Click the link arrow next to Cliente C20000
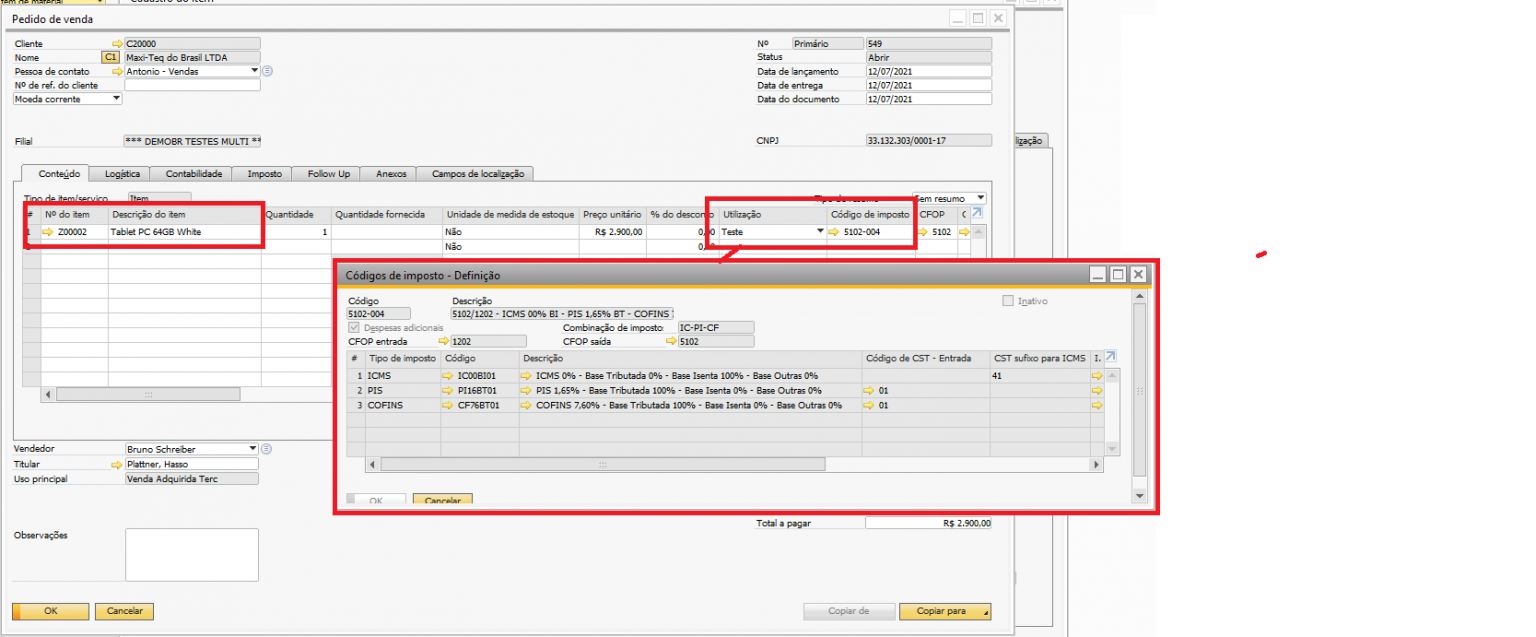The width and height of the screenshot is (1536, 637). [x=117, y=44]
